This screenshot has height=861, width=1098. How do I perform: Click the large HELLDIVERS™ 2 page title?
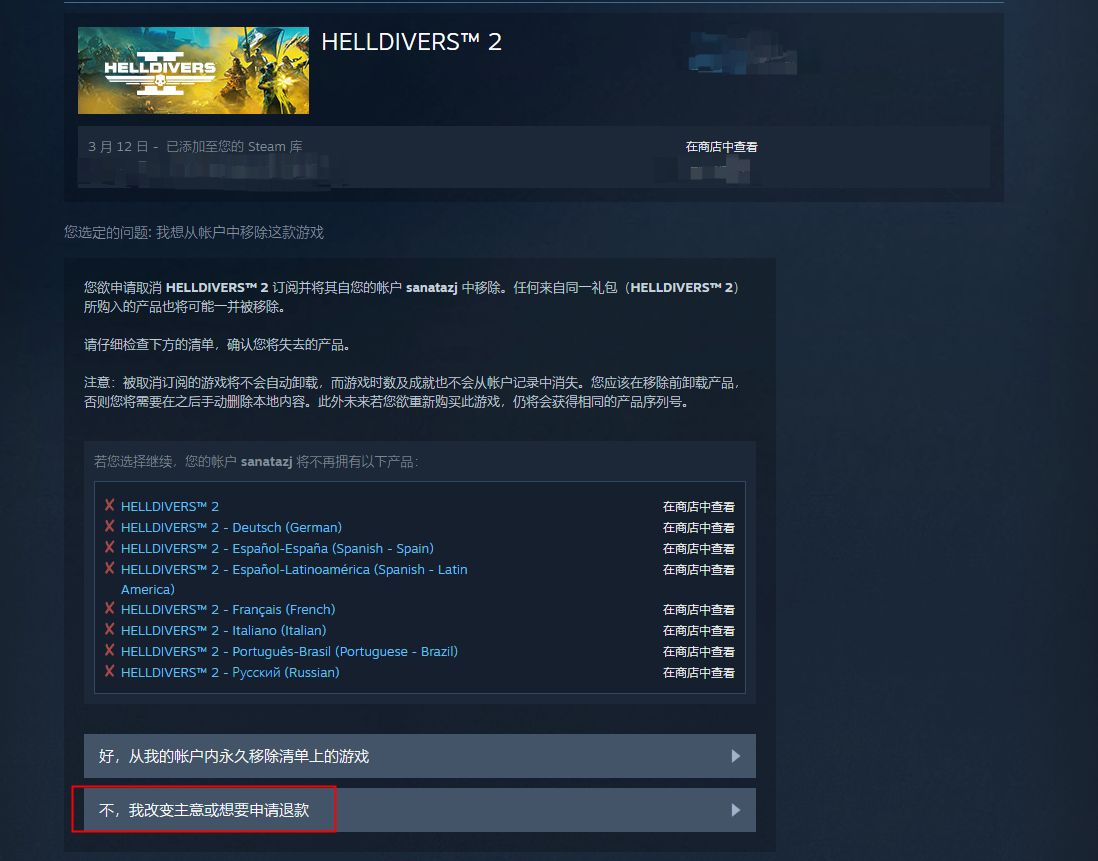(x=411, y=42)
